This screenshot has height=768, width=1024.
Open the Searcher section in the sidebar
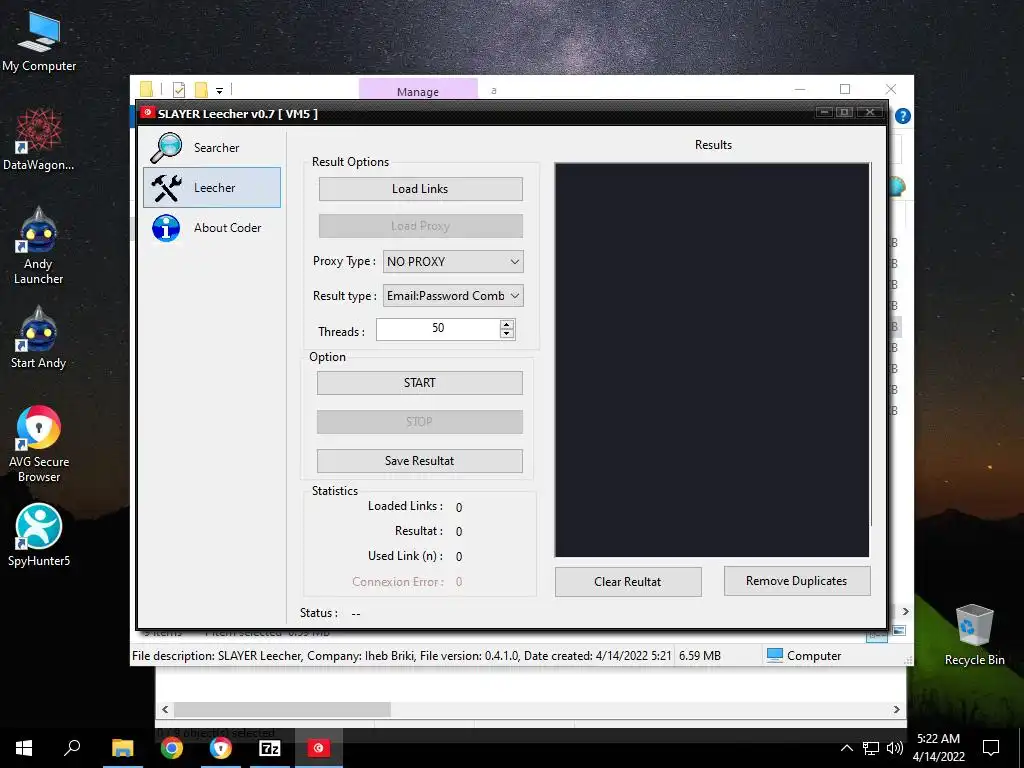click(212, 148)
